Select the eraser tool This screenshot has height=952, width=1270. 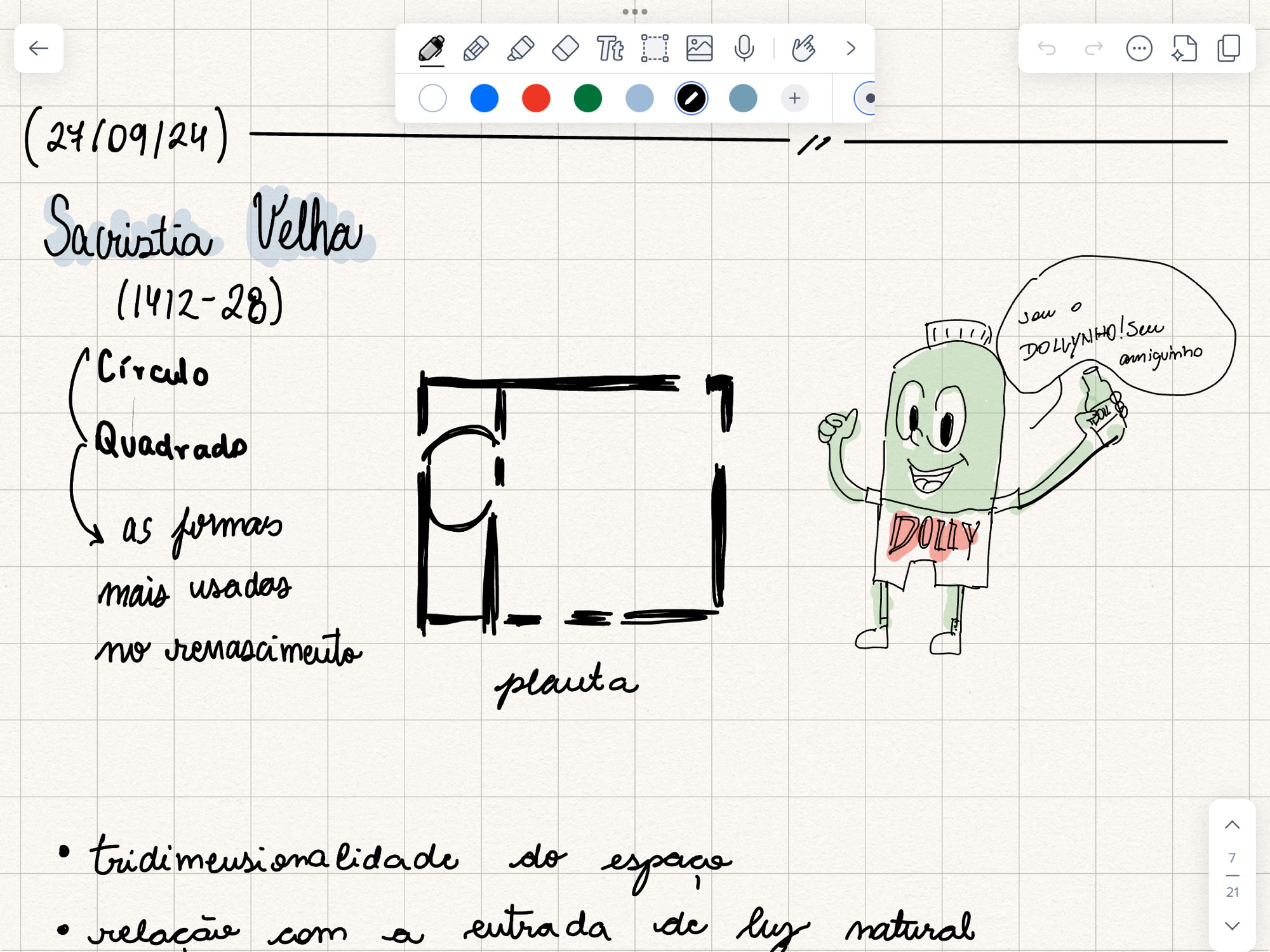point(565,49)
